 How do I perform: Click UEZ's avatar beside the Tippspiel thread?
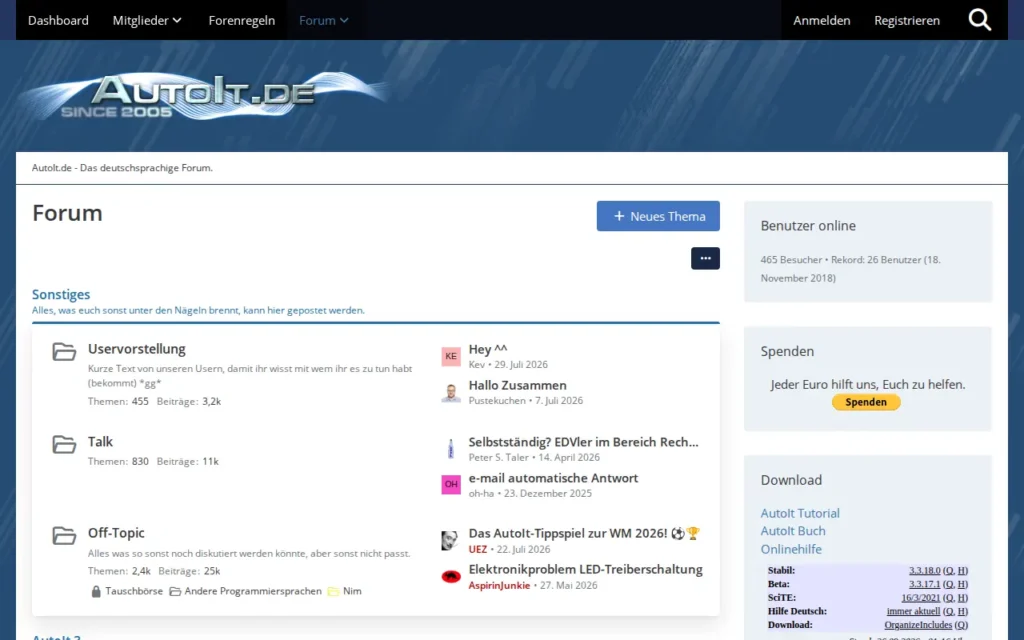[451, 540]
